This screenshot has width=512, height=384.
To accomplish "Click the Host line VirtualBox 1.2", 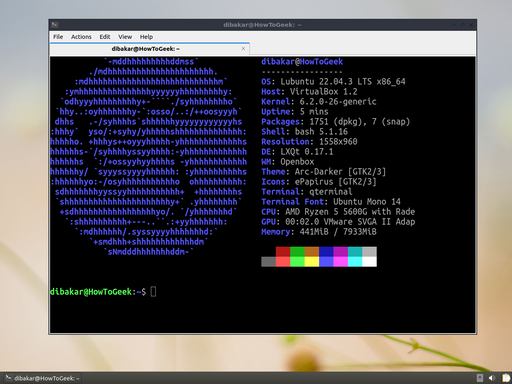I will pyautogui.click(x=309, y=92).
